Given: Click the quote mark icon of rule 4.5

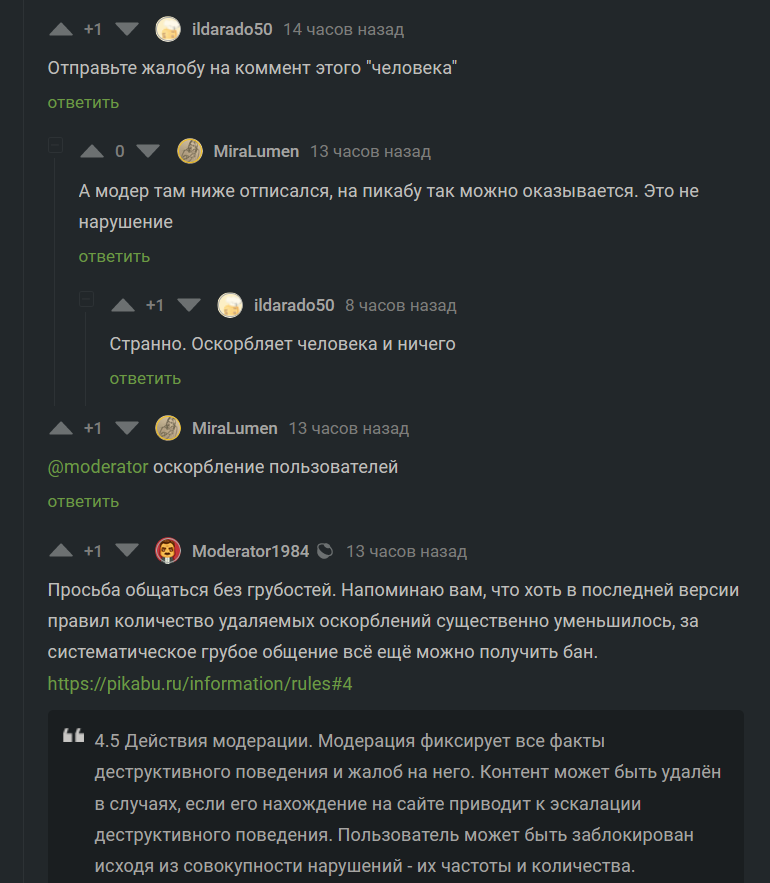Looking at the screenshot, I should tap(73, 737).
